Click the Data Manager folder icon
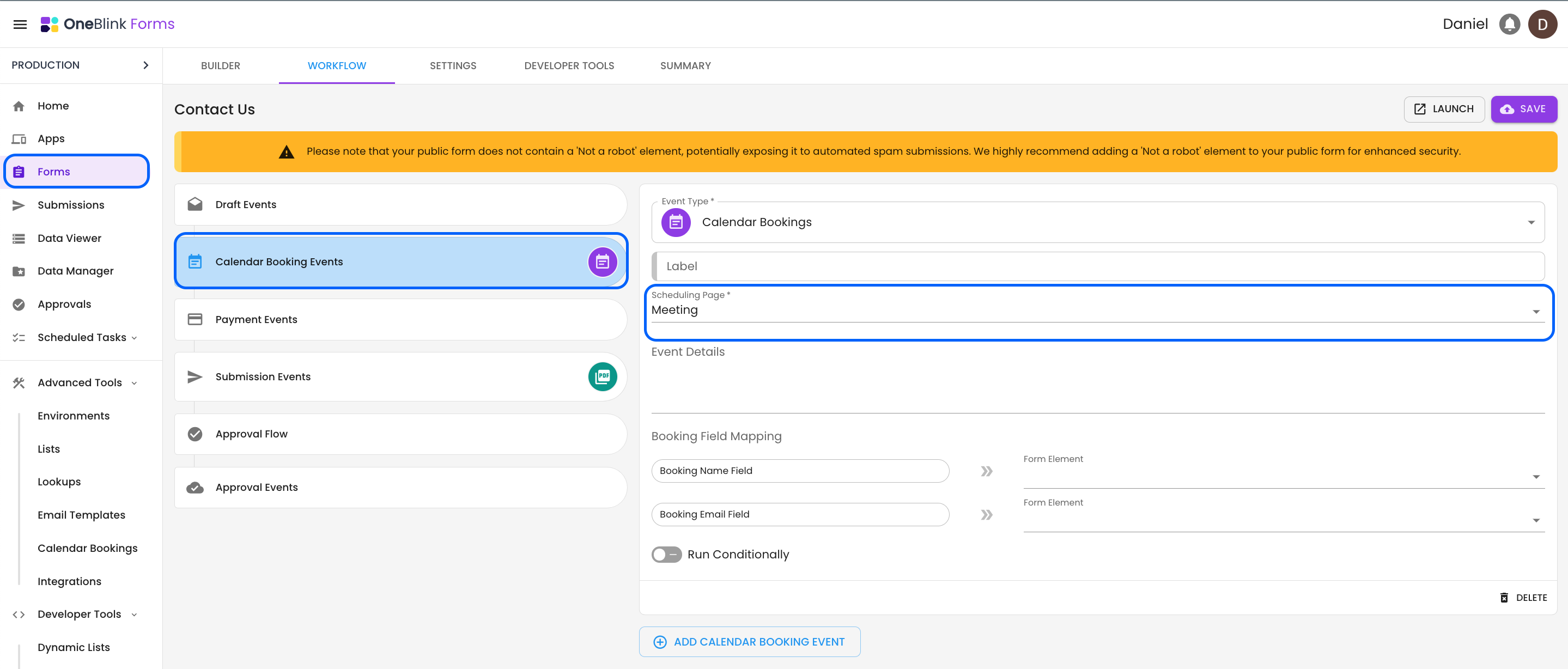 click(x=19, y=271)
